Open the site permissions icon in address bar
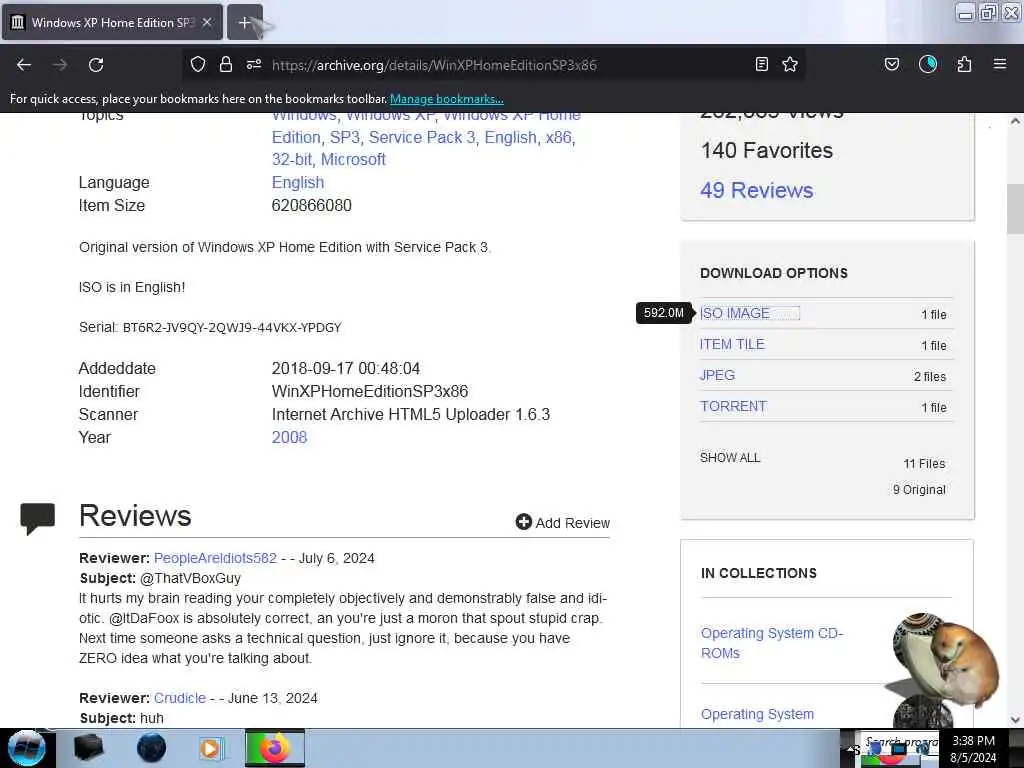1024x768 pixels. (x=254, y=64)
